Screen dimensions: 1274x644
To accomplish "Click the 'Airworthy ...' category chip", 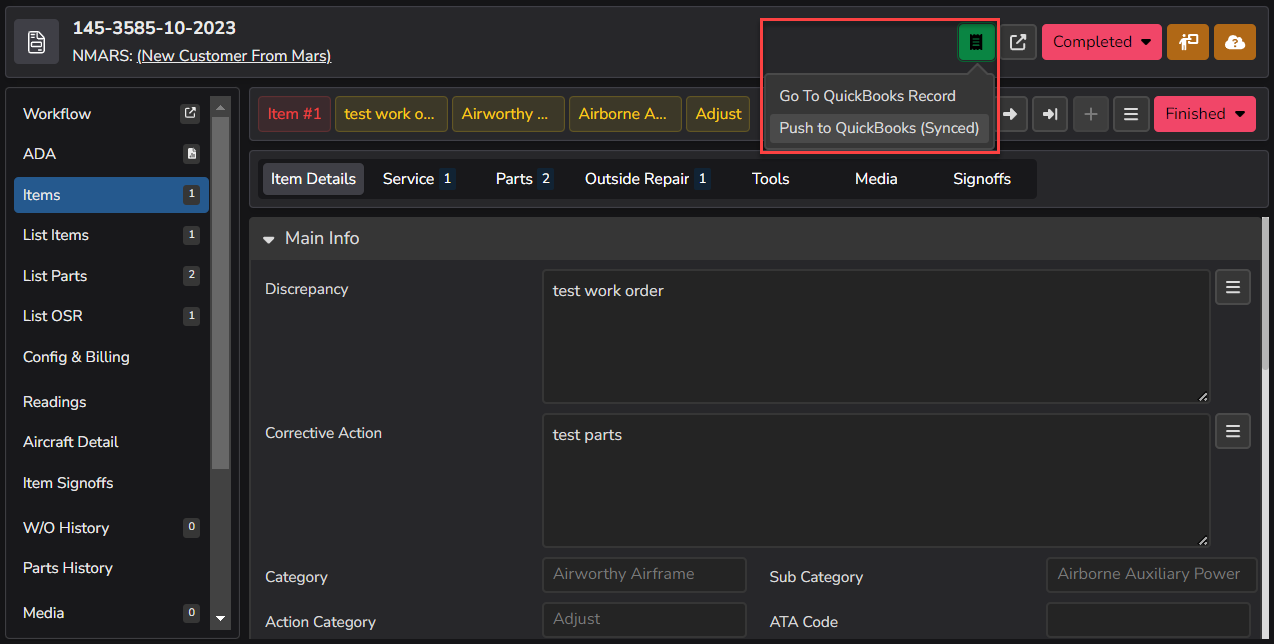I will [x=508, y=114].
